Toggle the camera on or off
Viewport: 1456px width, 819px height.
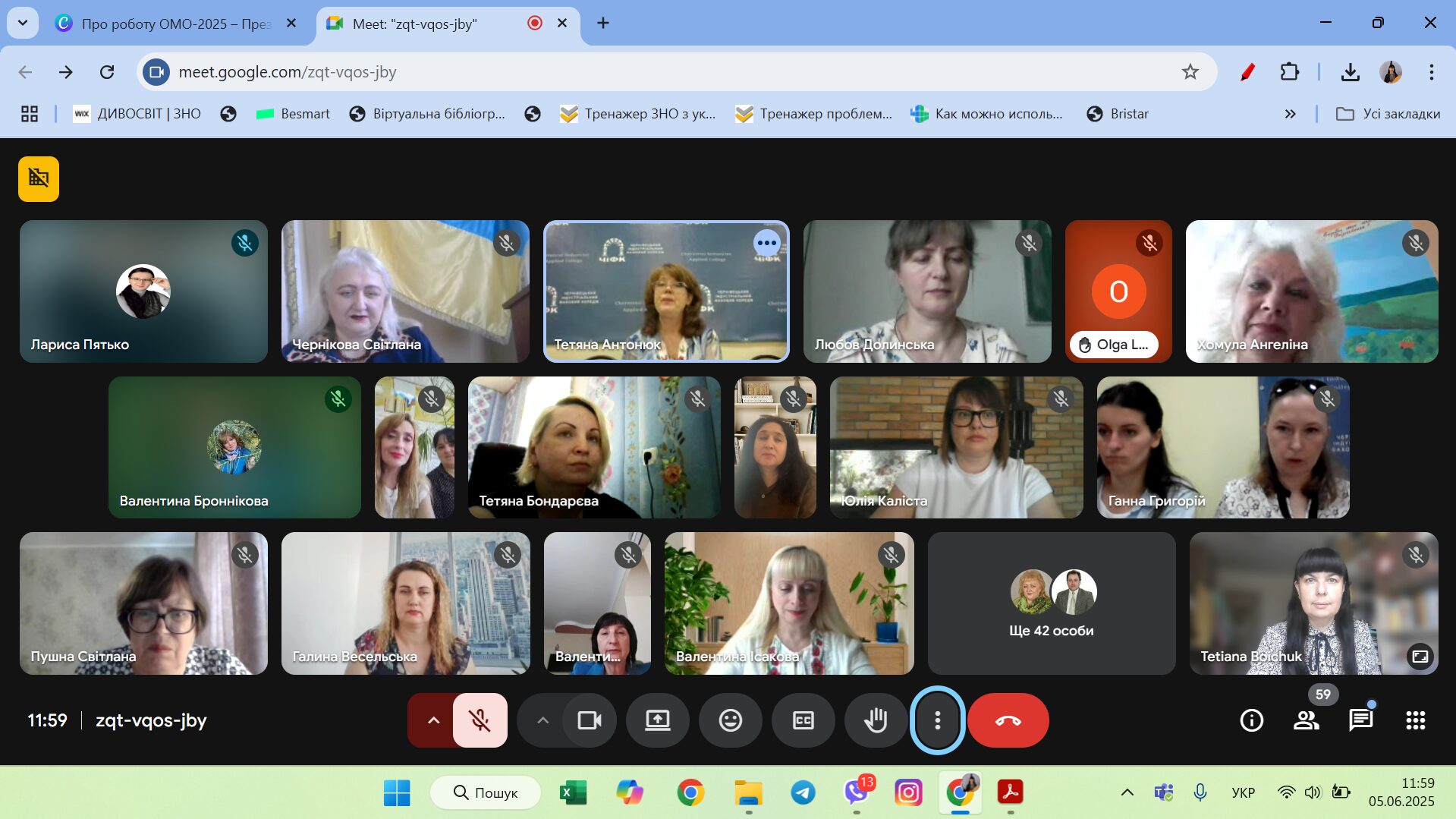(x=589, y=720)
